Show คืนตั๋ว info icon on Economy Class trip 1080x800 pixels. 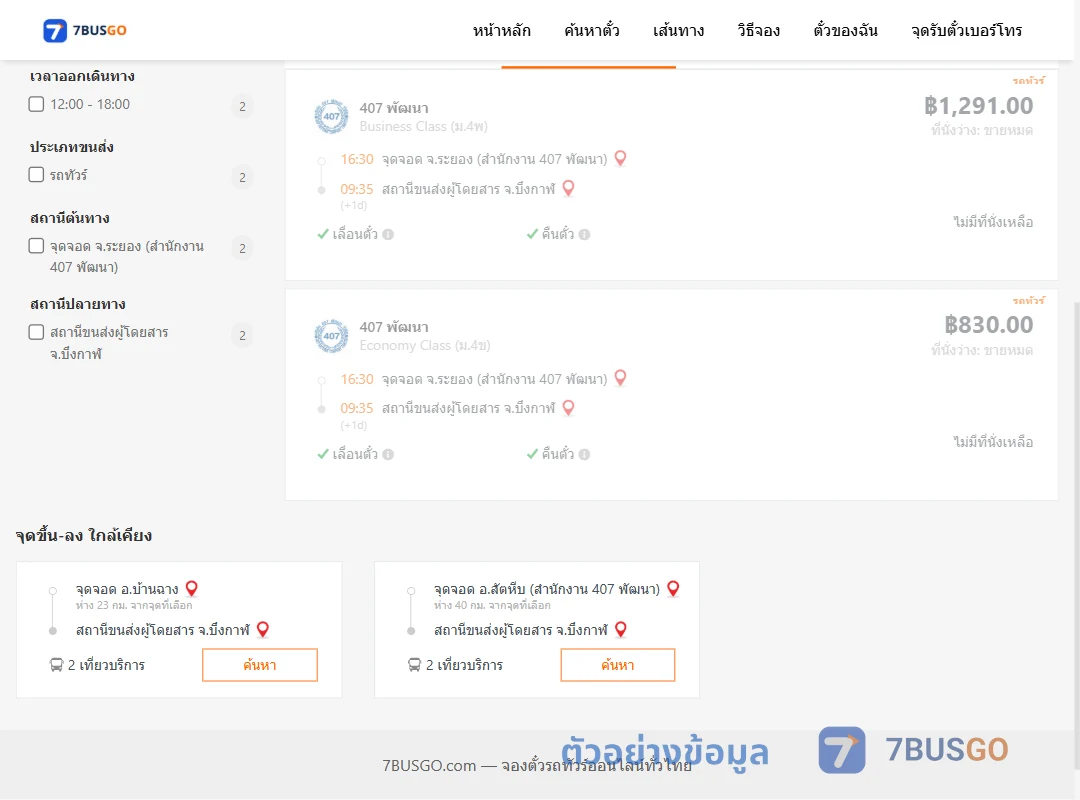coord(584,454)
